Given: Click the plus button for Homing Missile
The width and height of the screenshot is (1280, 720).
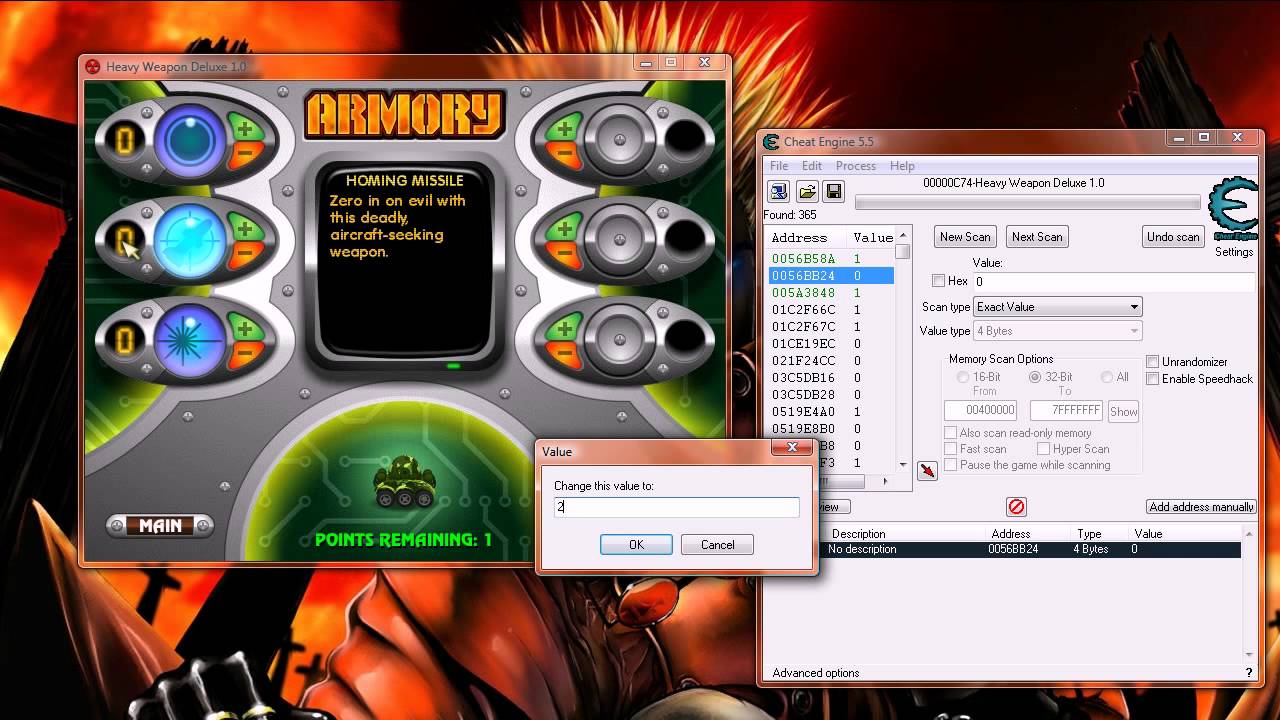Looking at the screenshot, I should coord(245,229).
